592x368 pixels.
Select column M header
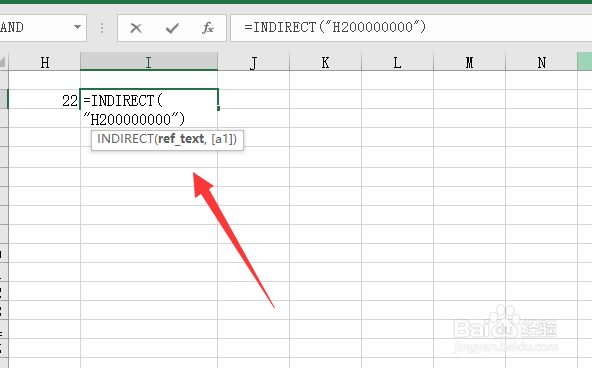point(469,62)
